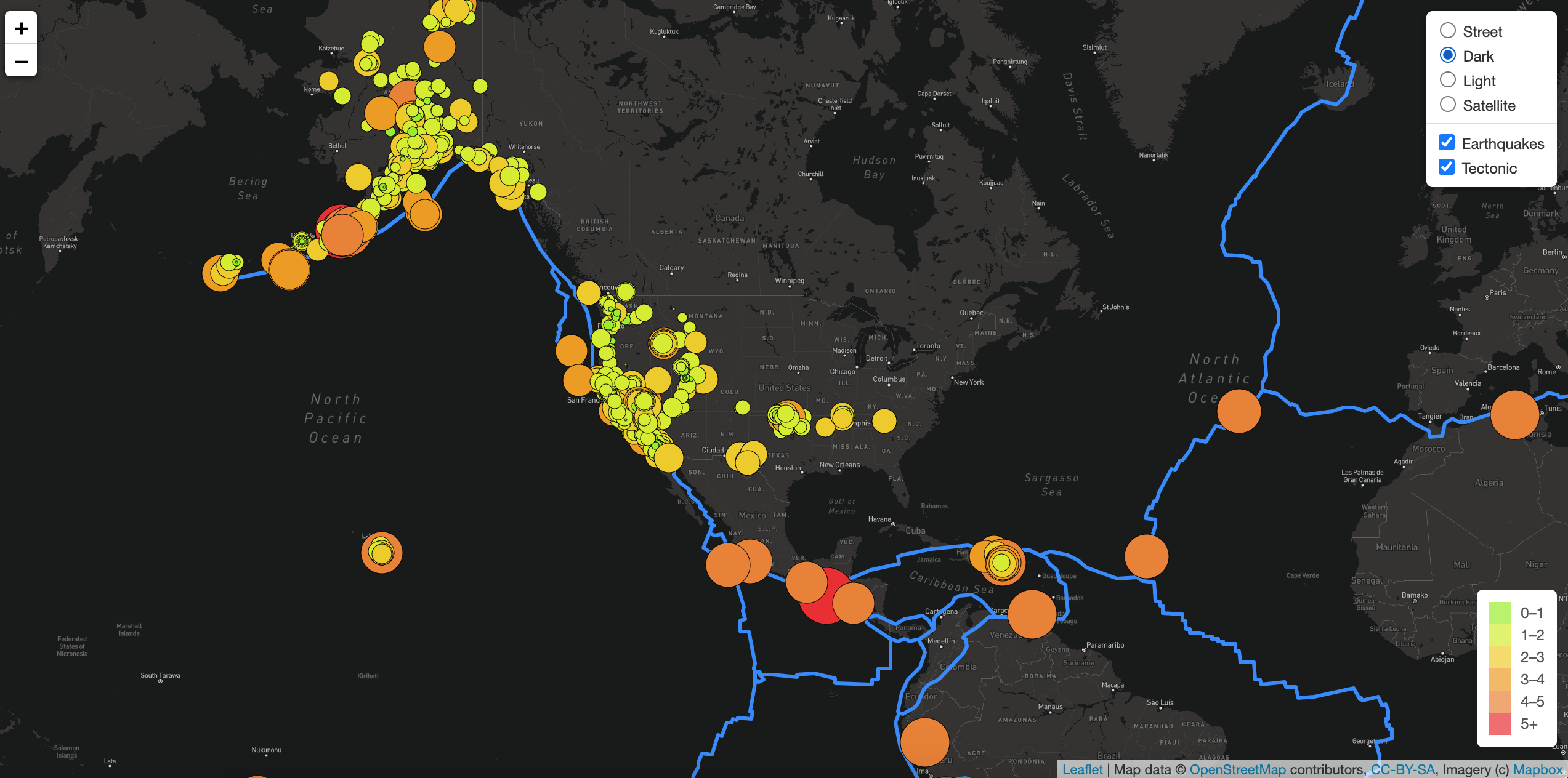The image size is (1568, 778).
Task: Select the Street base map radio button
Action: (x=1447, y=31)
